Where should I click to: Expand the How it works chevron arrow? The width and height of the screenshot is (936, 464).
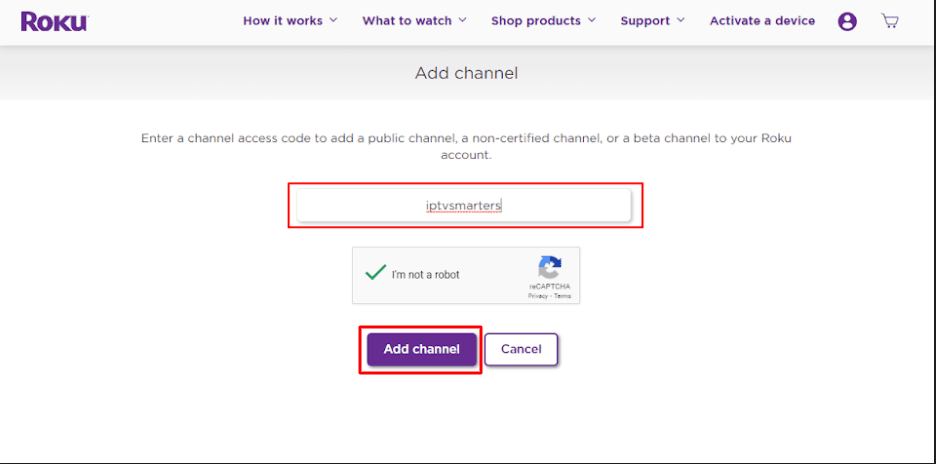pyautogui.click(x=333, y=21)
